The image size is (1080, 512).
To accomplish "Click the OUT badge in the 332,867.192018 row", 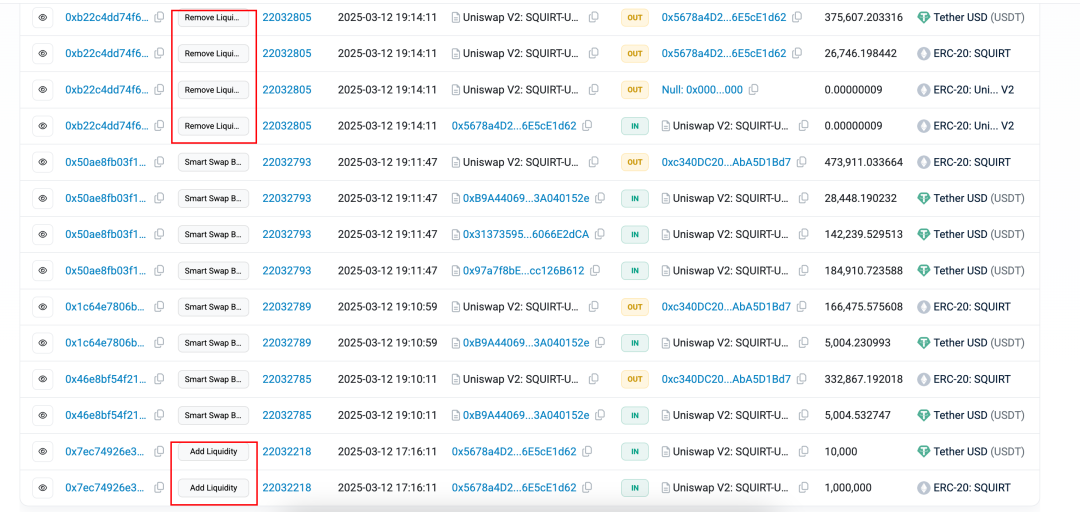I will tap(634, 379).
